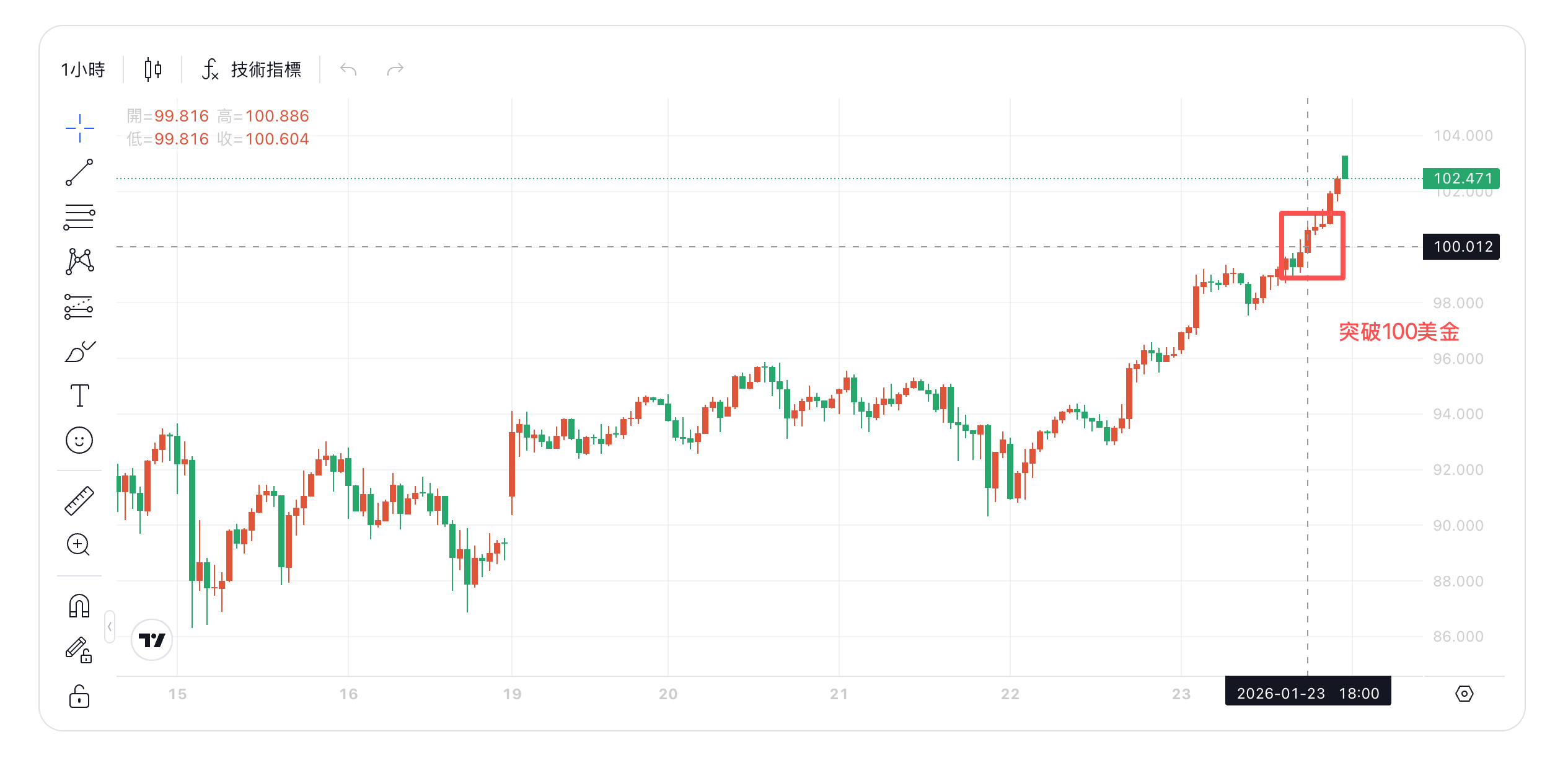The height and width of the screenshot is (760, 1568).
Task: Select the Text annotation tool
Action: click(79, 394)
